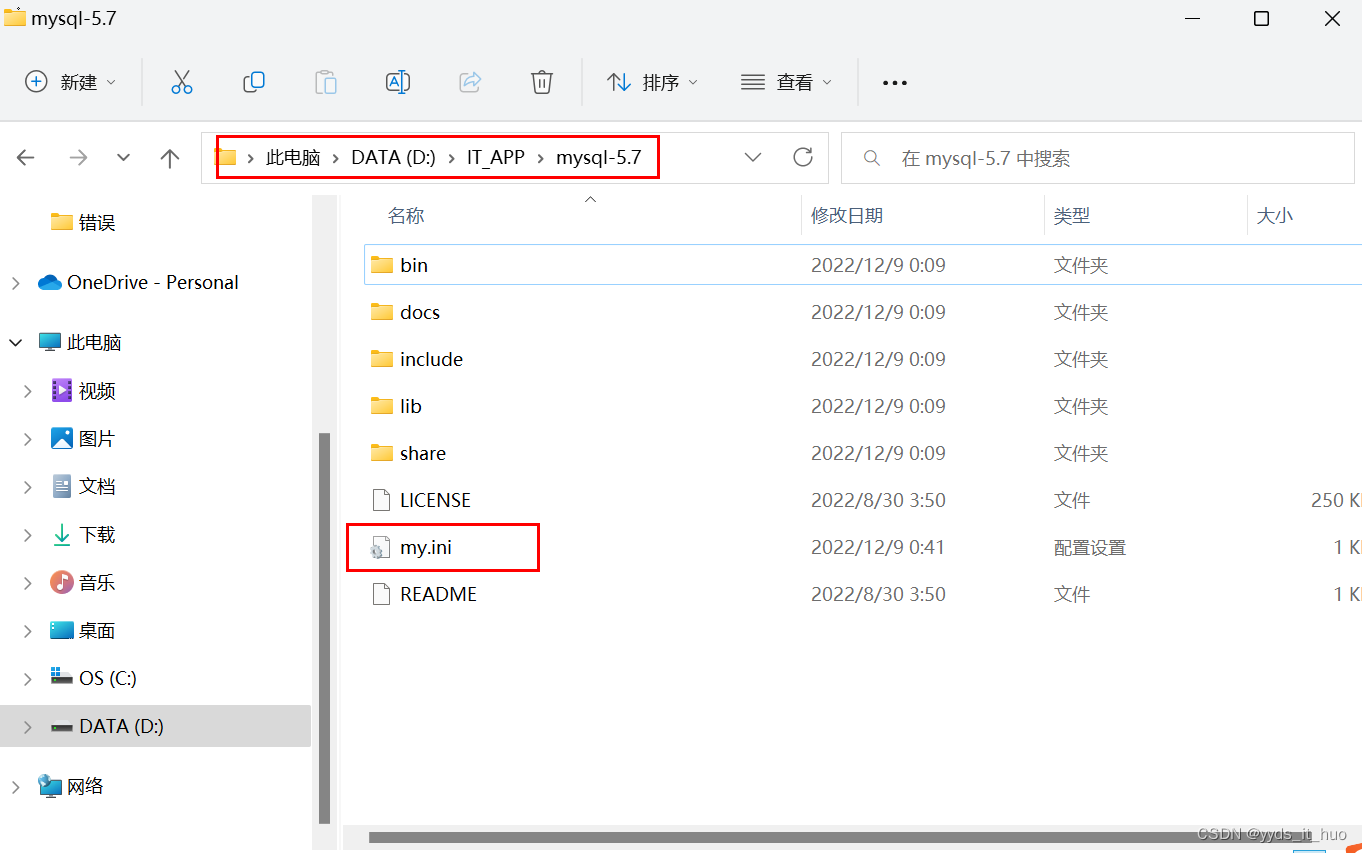Click the OneDrive cloud icon
This screenshot has width=1362, height=853.
tap(50, 283)
